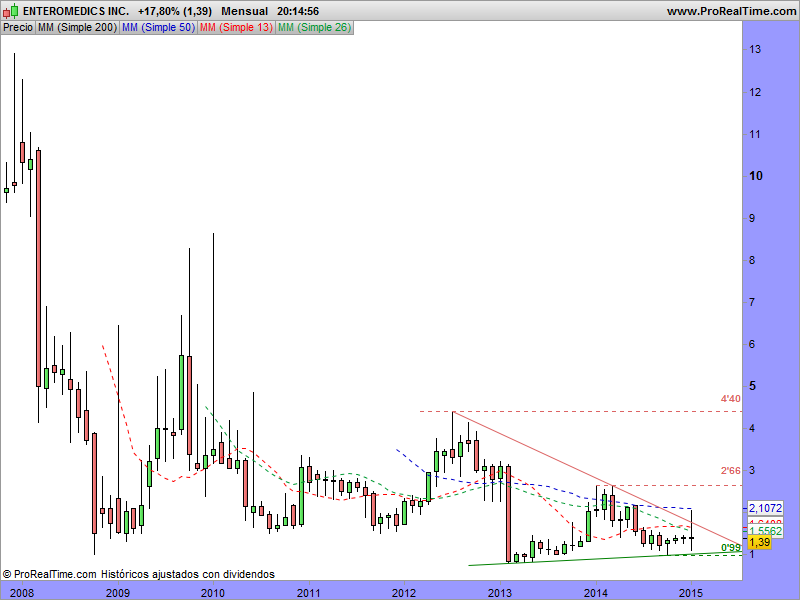Screen dimensions: 800x600
Task: Click the Históricos ajustados con dividendos note
Action: tap(188, 574)
